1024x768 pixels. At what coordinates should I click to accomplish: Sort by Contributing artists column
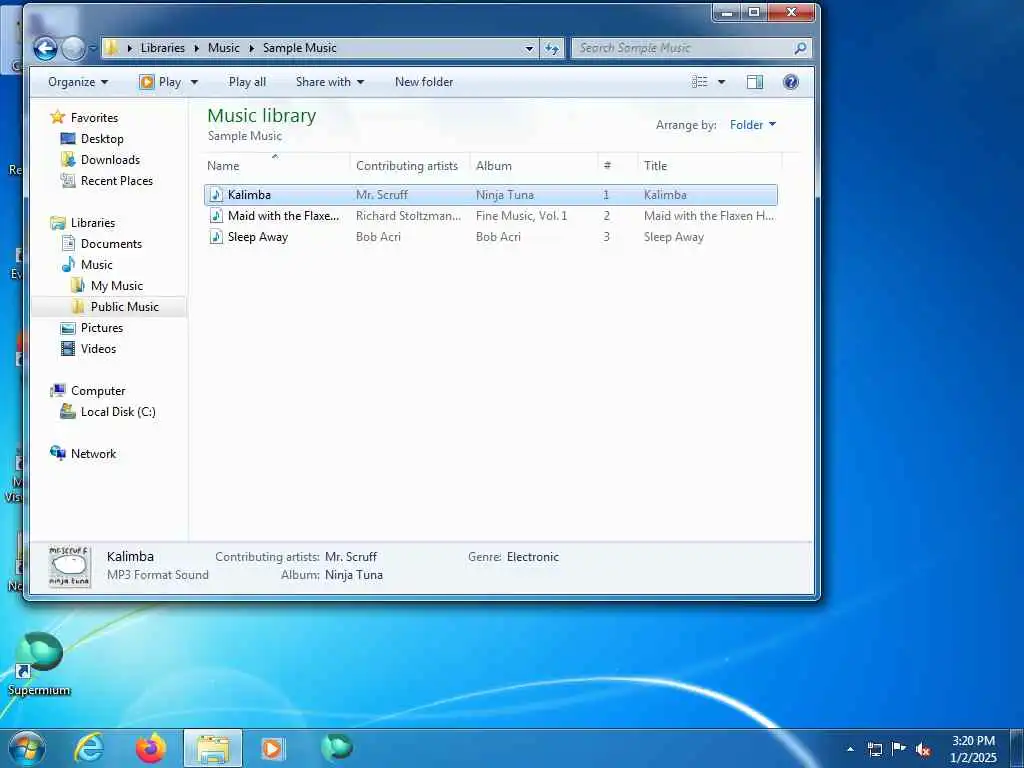(407, 166)
